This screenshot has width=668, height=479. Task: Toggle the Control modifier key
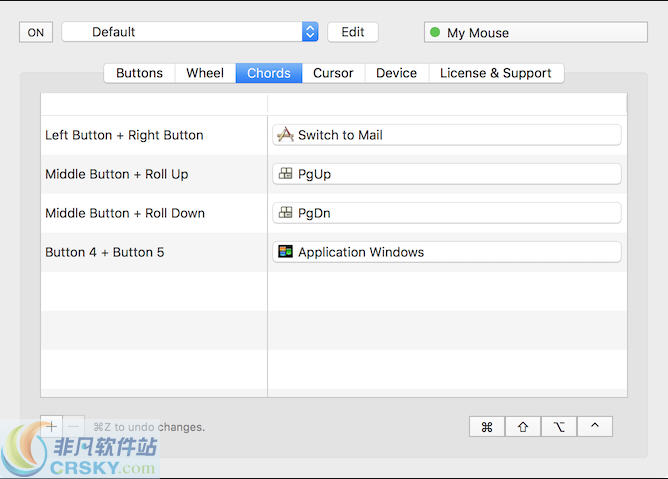pyautogui.click(x=595, y=427)
